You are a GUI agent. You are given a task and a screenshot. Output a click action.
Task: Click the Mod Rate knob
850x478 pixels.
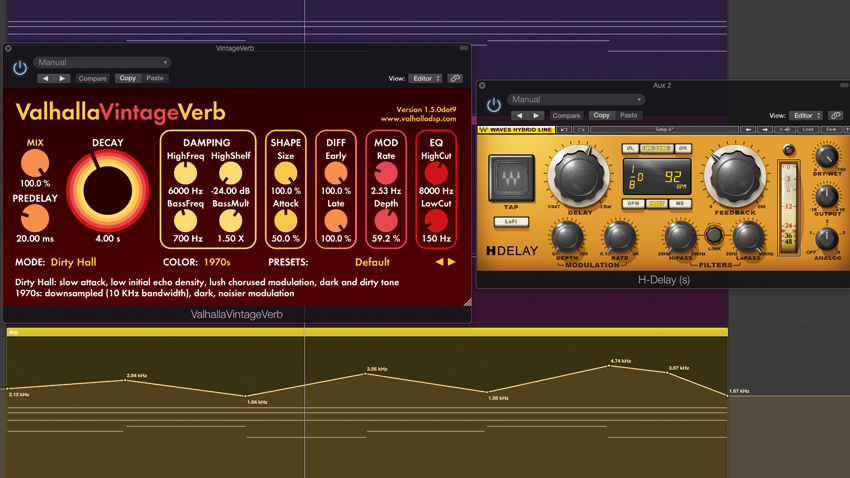(386, 173)
